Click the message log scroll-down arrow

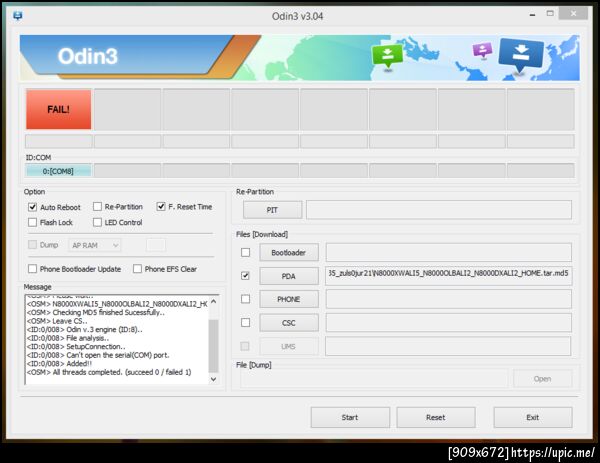pyautogui.click(x=214, y=379)
